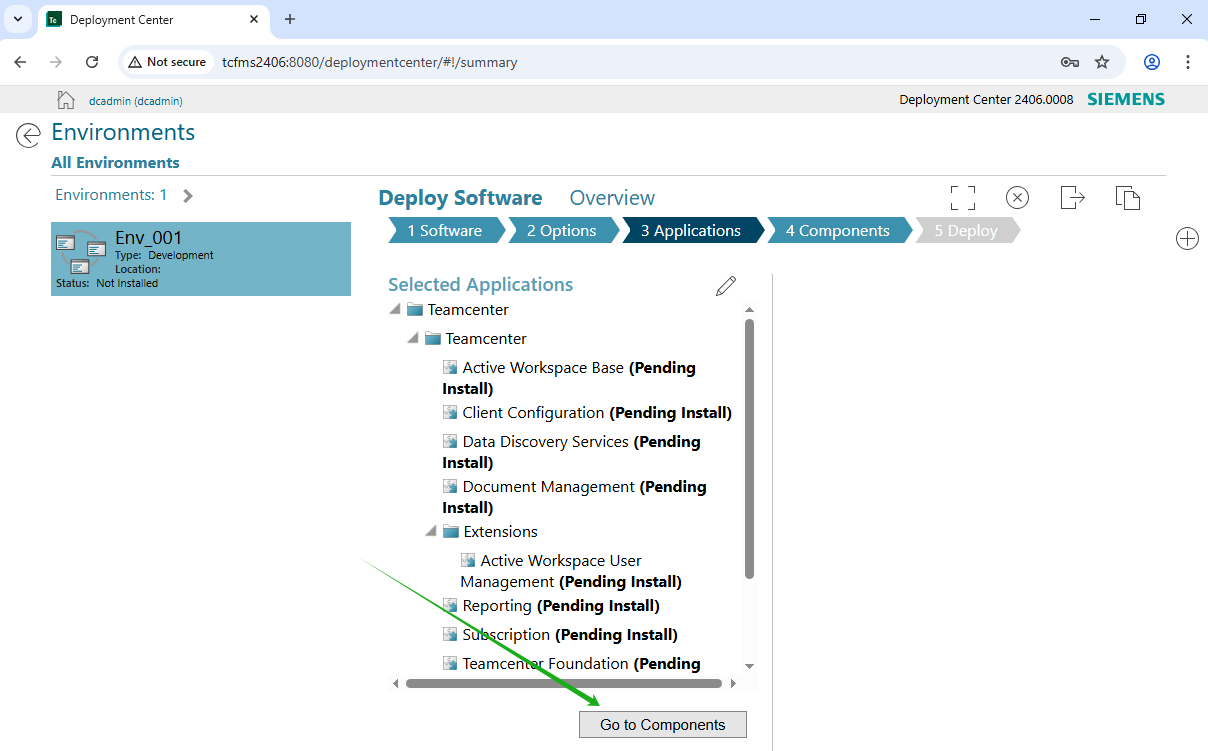
Task: Click the Active Workspace Base application icon
Action: (x=450, y=367)
